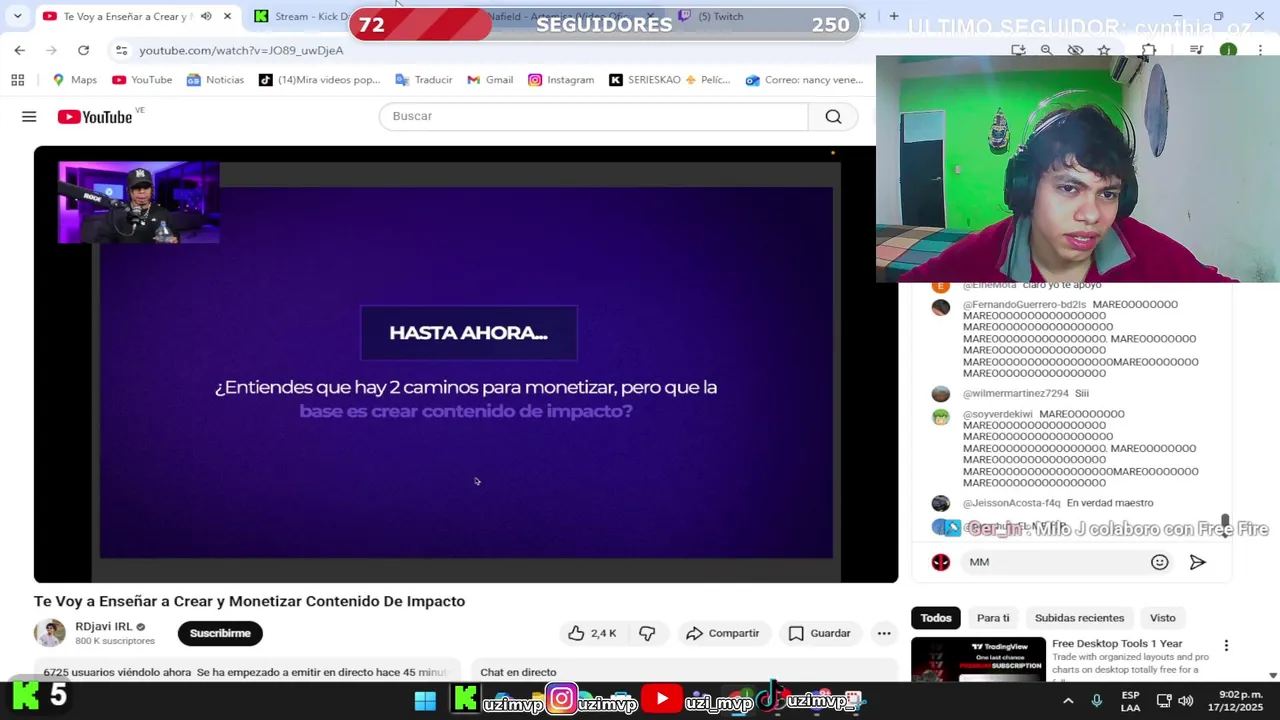The width and height of the screenshot is (1280, 720).
Task: Open the browser extensions puzzle icon
Action: (x=1148, y=50)
